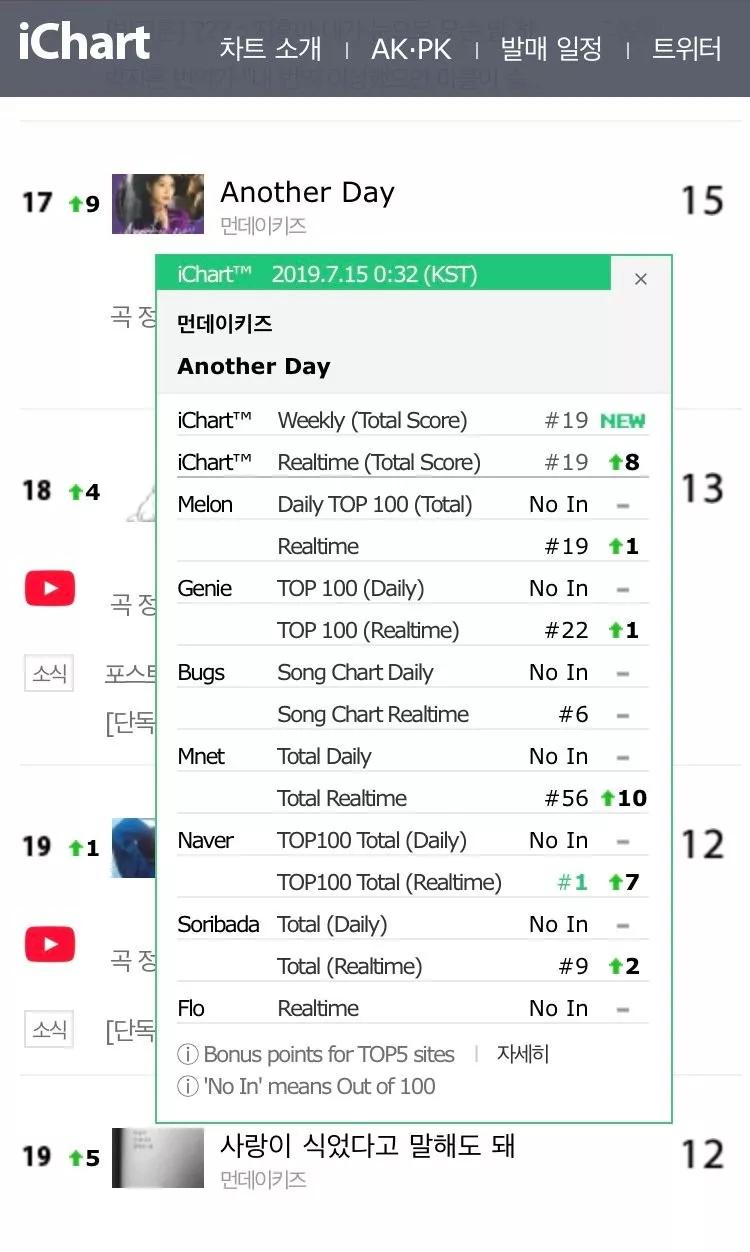The height and width of the screenshot is (1252, 750).
Task: Open the Another Day song title
Action: (x=307, y=192)
